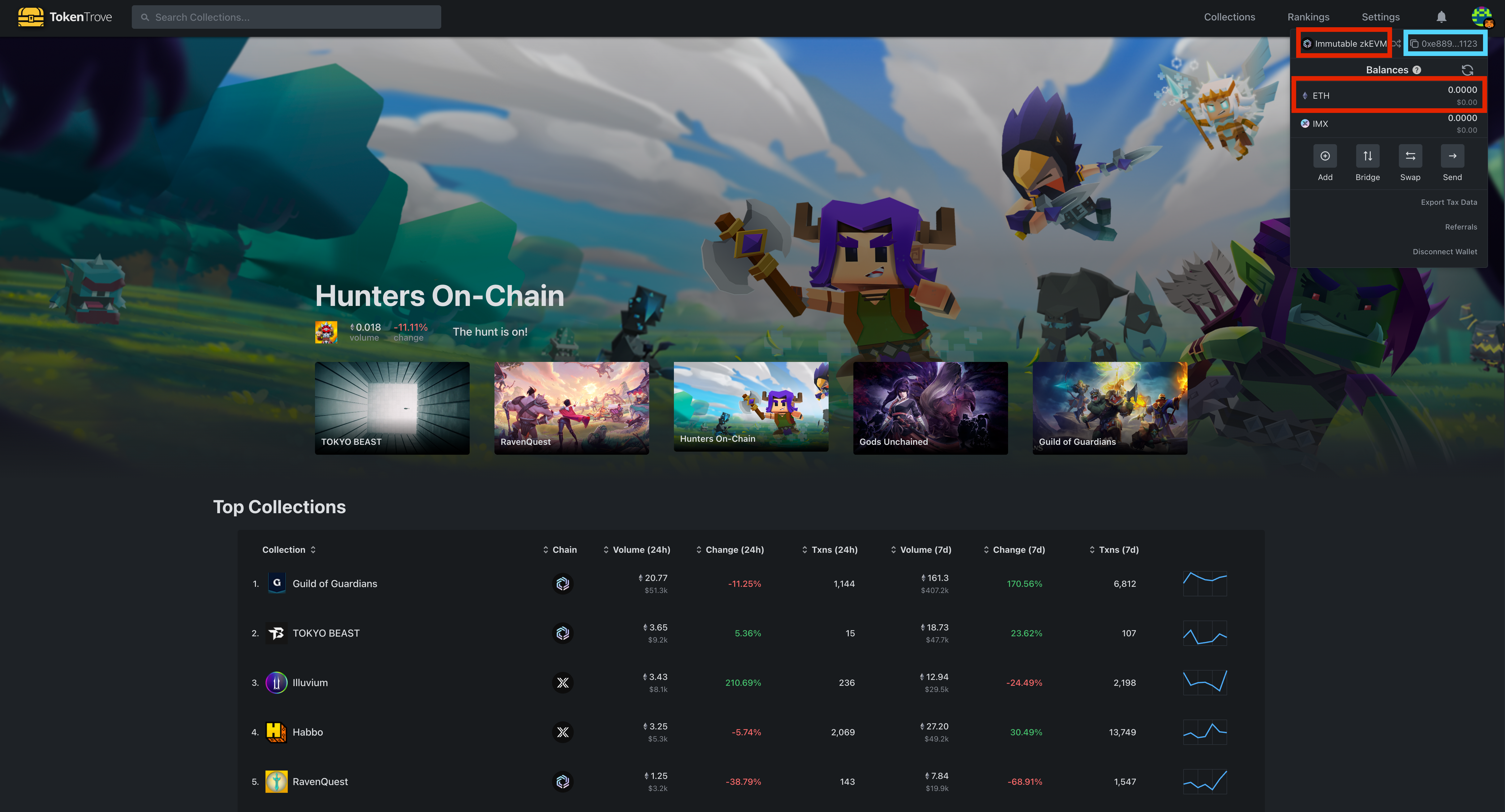Click the wallet avatar icon
The height and width of the screenshot is (812, 1505).
click(x=1481, y=17)
